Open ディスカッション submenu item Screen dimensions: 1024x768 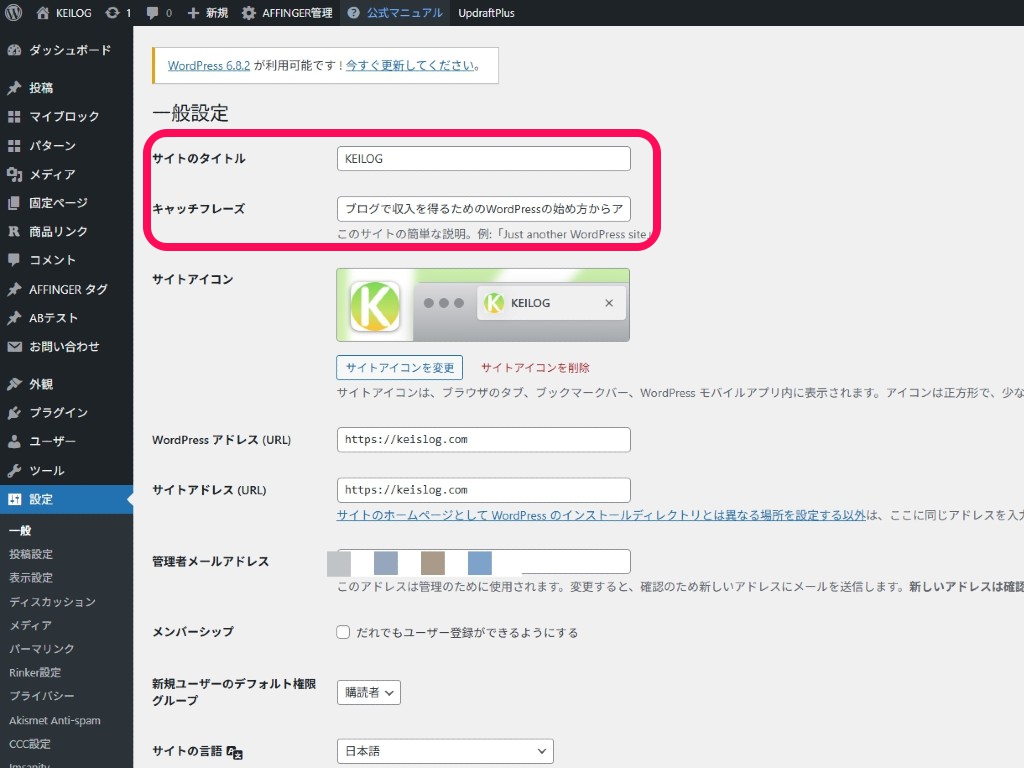point(52,601)
